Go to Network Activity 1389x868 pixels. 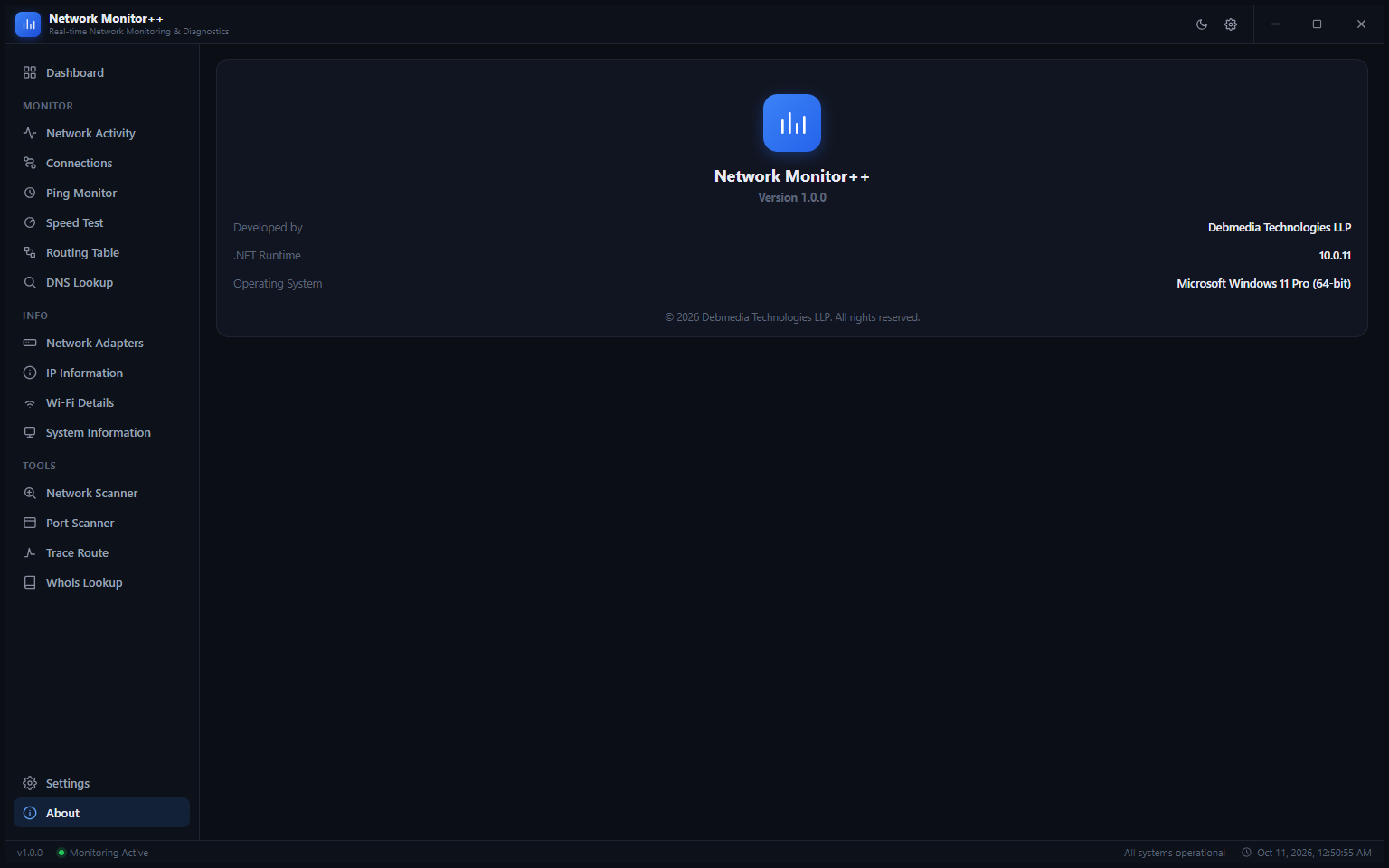click(101, 133)
